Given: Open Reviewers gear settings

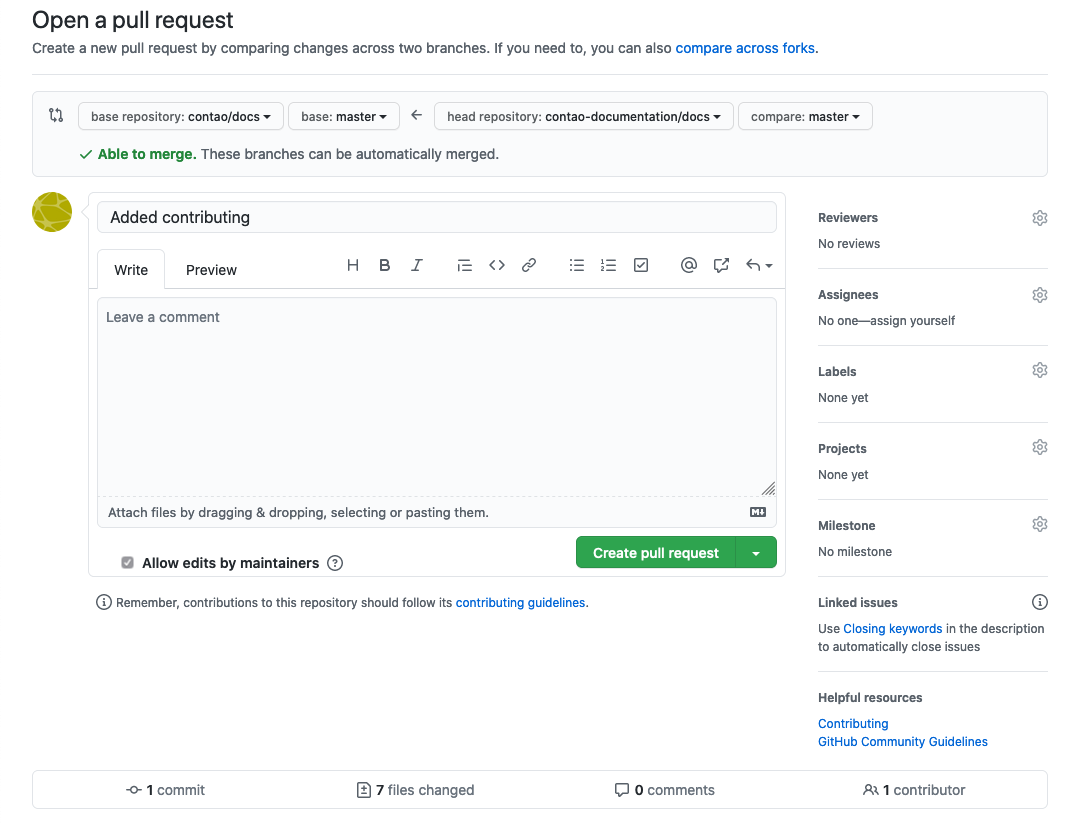Looking at the screenshot, I should click(1039, 218).
